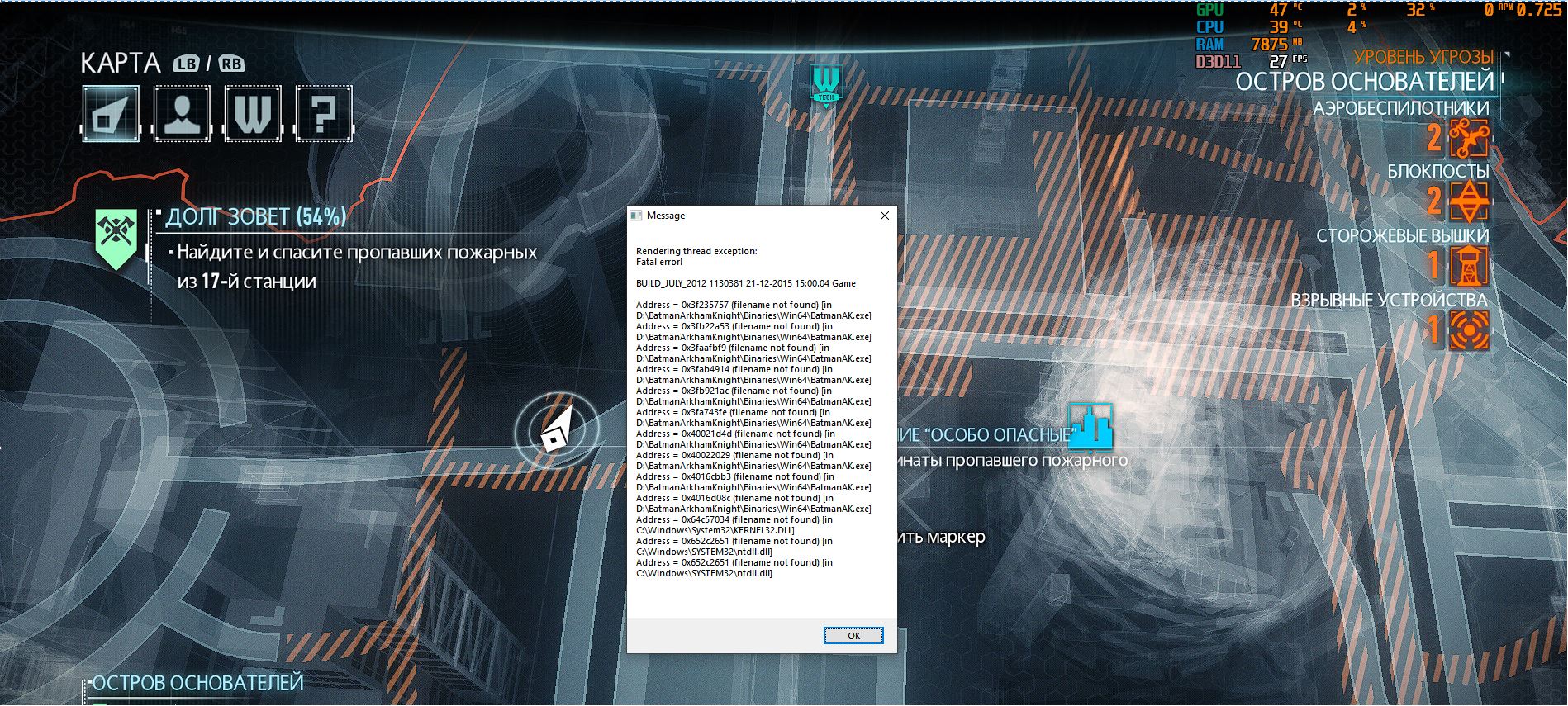Image resolution: width=1568 pixels, height=706 pixels.
Task: Click the СТОРОЖЕВЫЕ ВЫШКИ label
Action: 1403,236
